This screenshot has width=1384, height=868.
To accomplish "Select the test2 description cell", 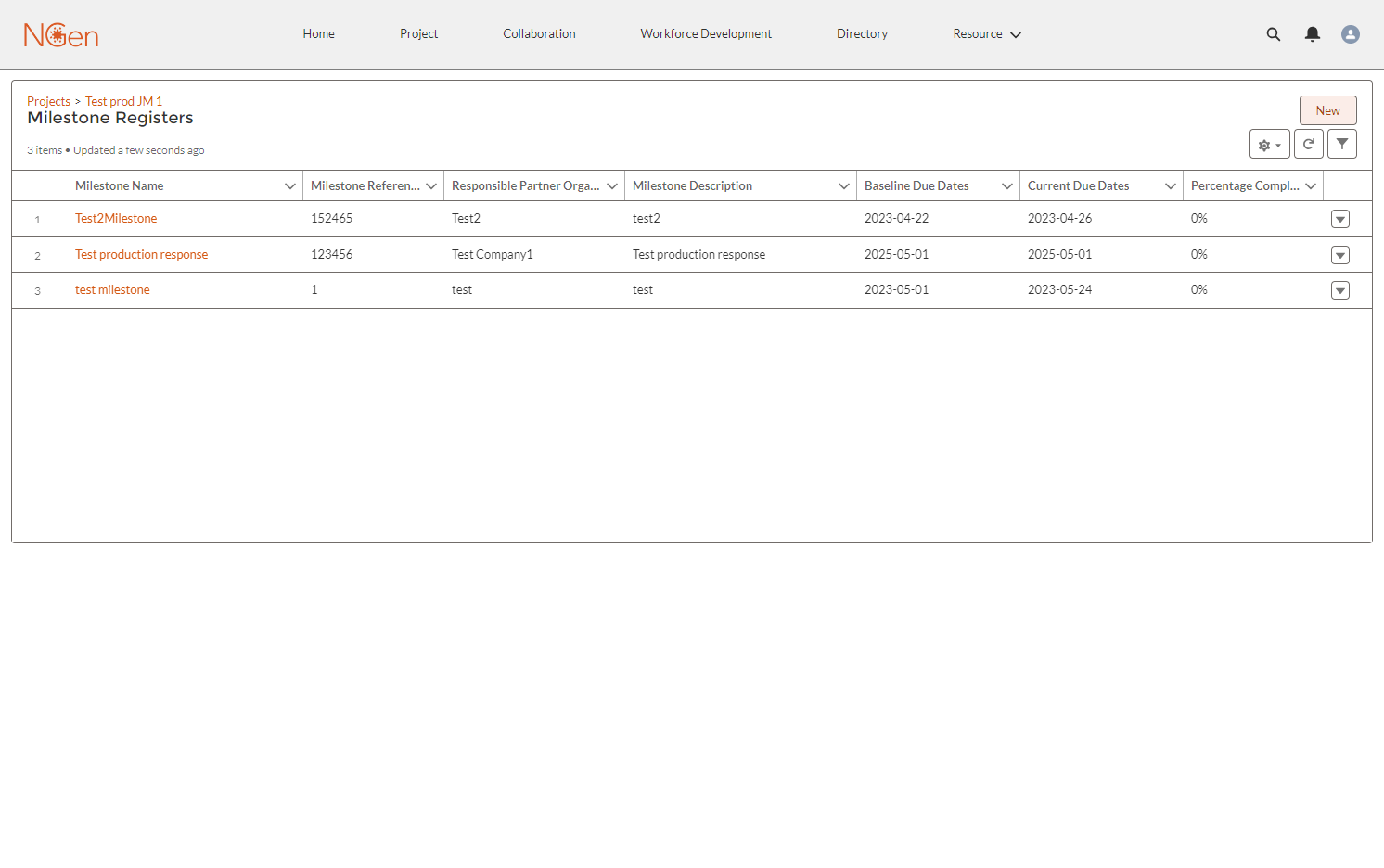I will point(647,219).
